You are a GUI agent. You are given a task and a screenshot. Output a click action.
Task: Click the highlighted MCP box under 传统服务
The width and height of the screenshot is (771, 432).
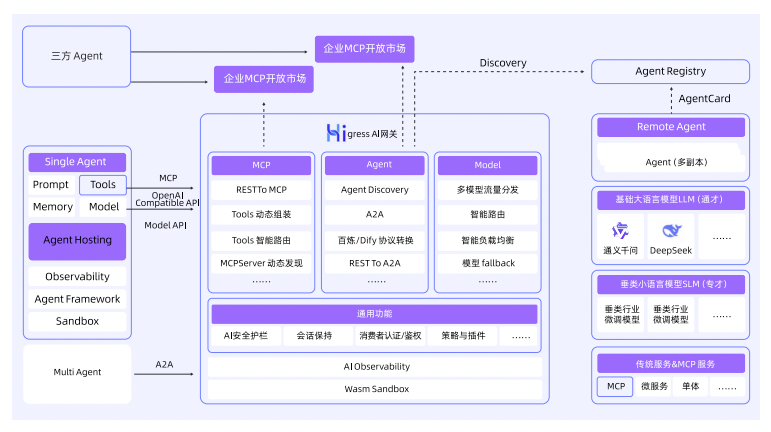[x=614, y=386]
